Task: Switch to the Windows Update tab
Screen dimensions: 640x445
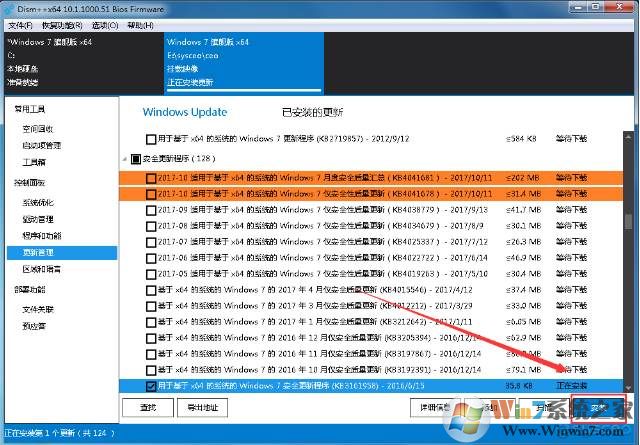Action: click(x=185, y=112)
